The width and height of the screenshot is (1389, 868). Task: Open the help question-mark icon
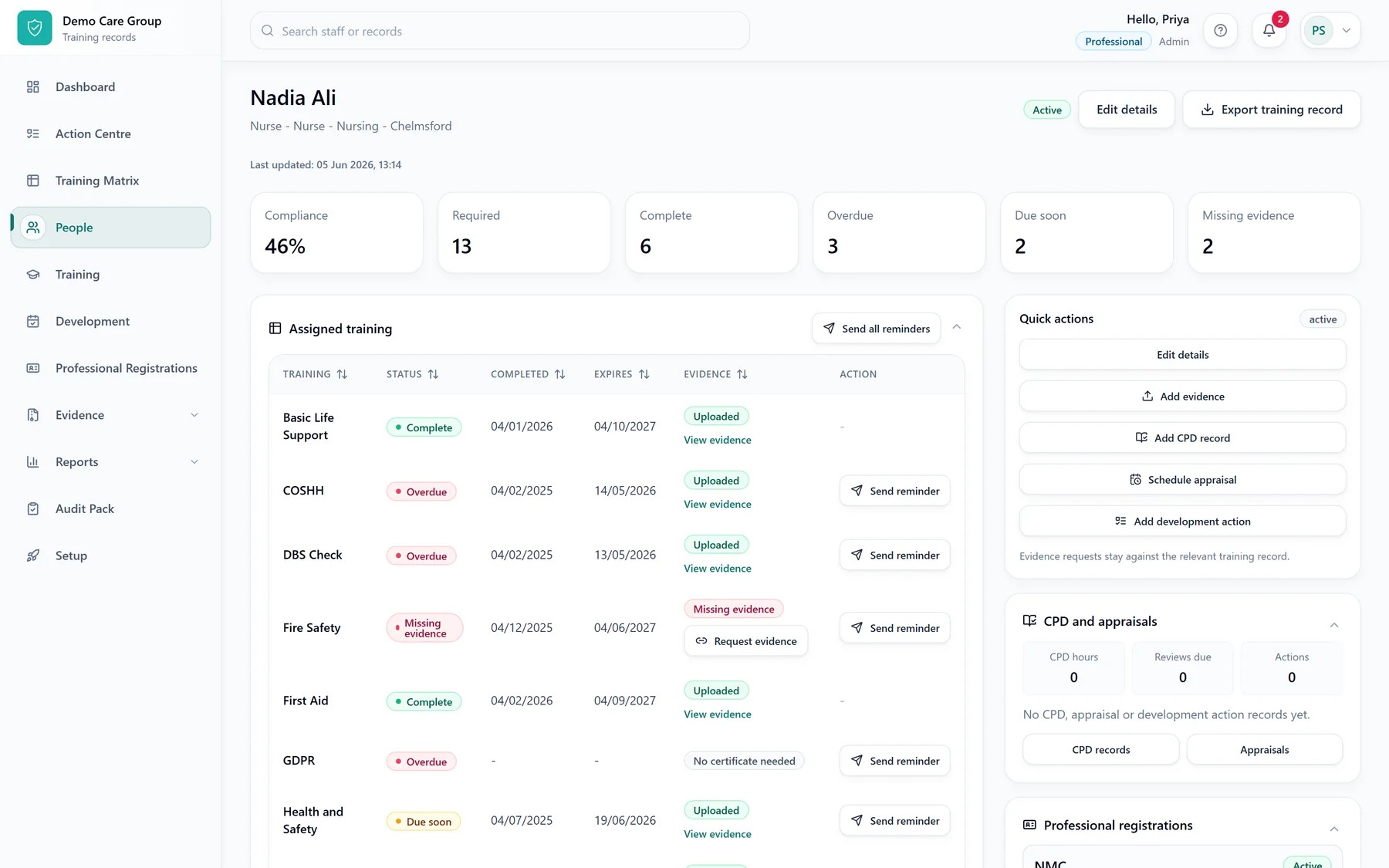coord(1220,31)
